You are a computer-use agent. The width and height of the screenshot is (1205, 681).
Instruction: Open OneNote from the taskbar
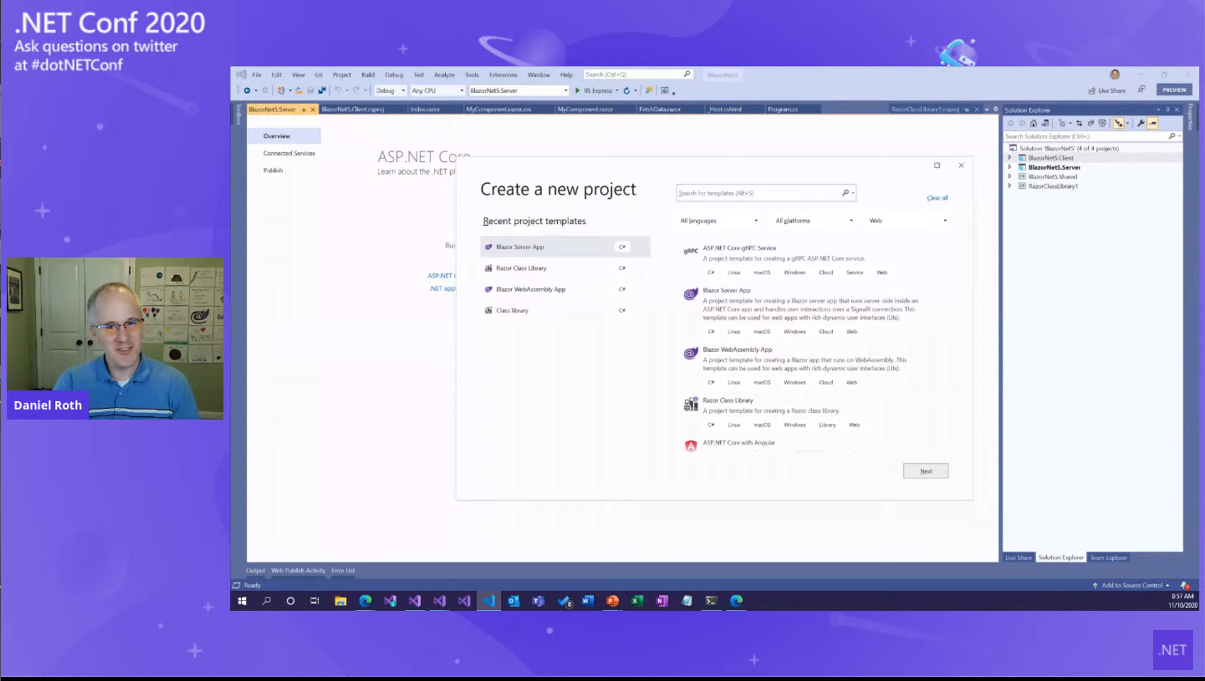[x=662, y=601]
